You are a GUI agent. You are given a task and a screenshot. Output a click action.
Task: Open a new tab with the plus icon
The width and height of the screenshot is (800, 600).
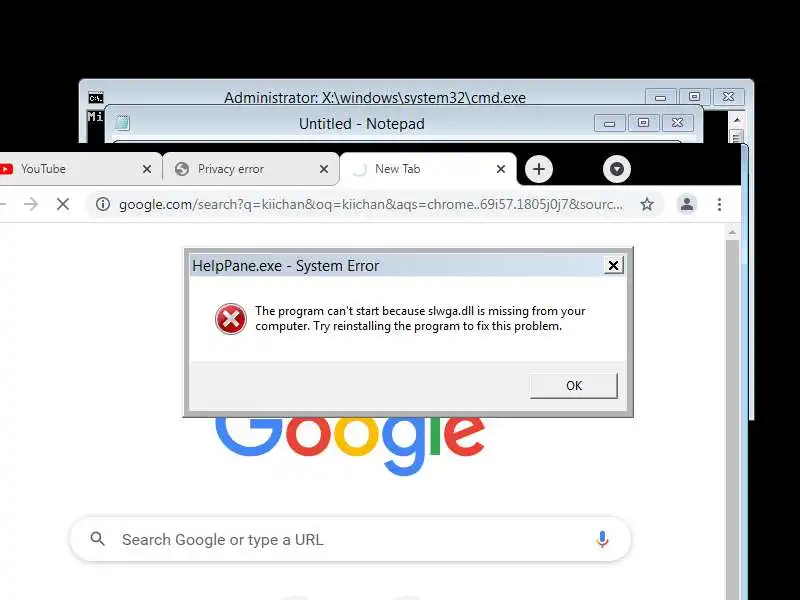(x=539, y=169)
